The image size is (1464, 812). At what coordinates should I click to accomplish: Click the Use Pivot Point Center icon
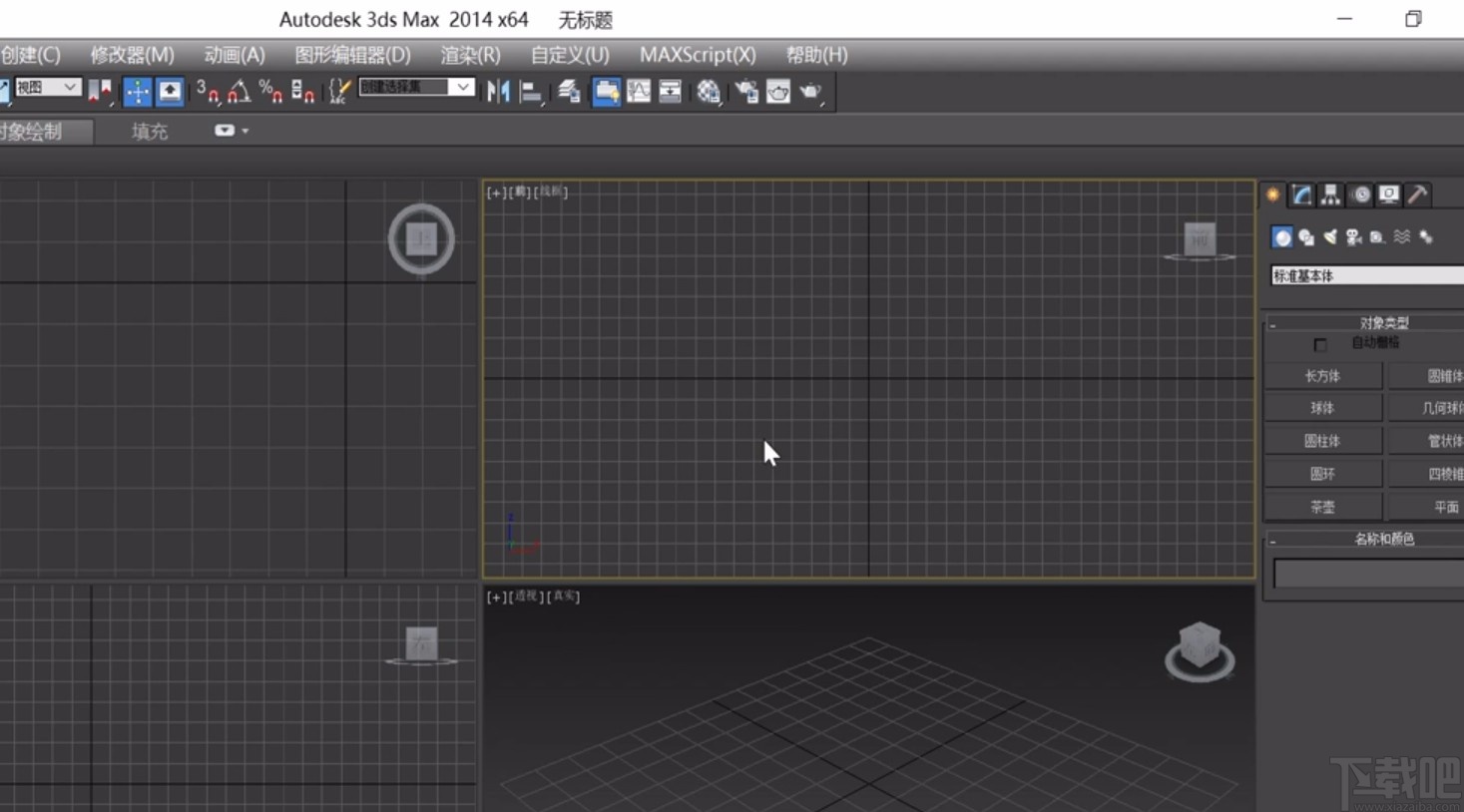tap(100, 92)
